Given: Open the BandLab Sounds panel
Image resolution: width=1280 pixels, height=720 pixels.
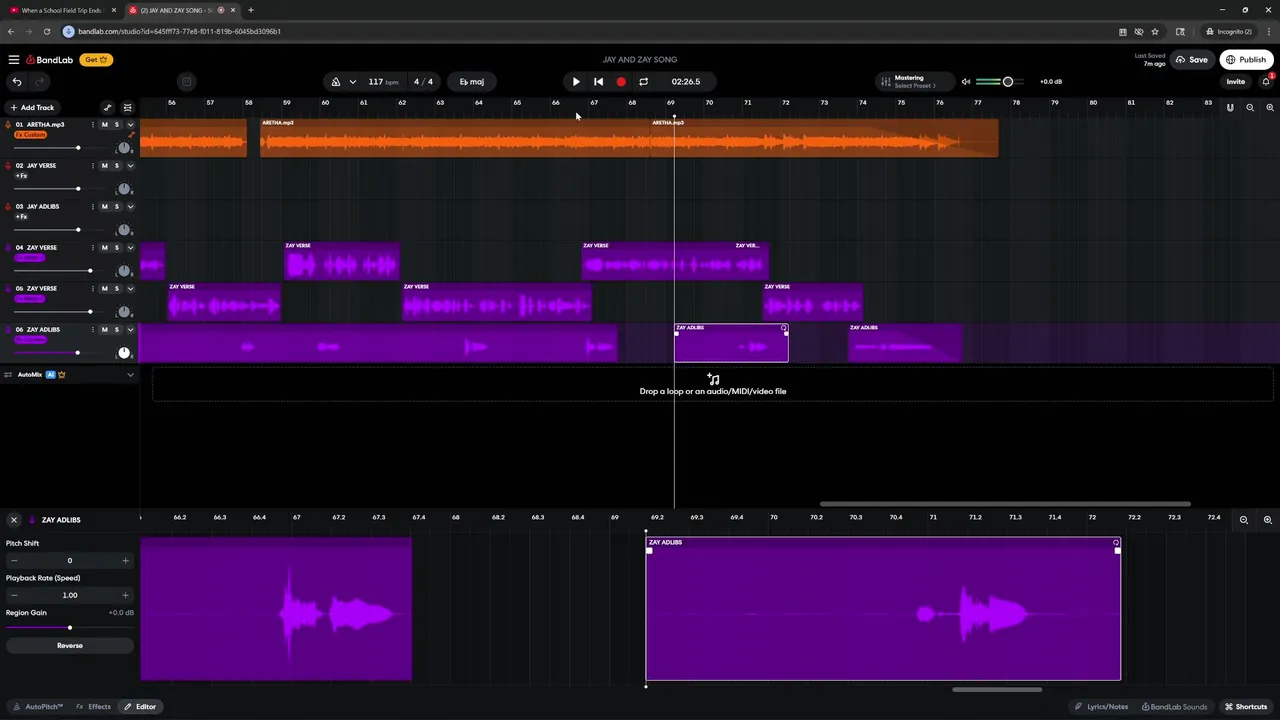Looking at the screenshot, I should pyautogui.click(x=1175, y=707).
